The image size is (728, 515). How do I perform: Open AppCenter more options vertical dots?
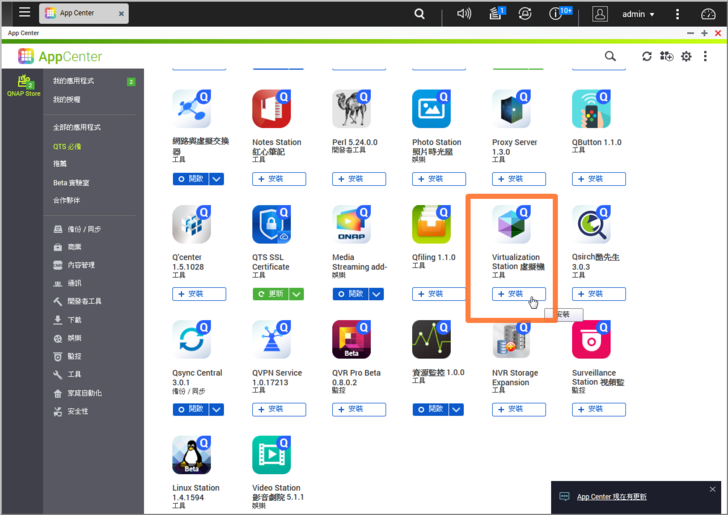point(705,57)
